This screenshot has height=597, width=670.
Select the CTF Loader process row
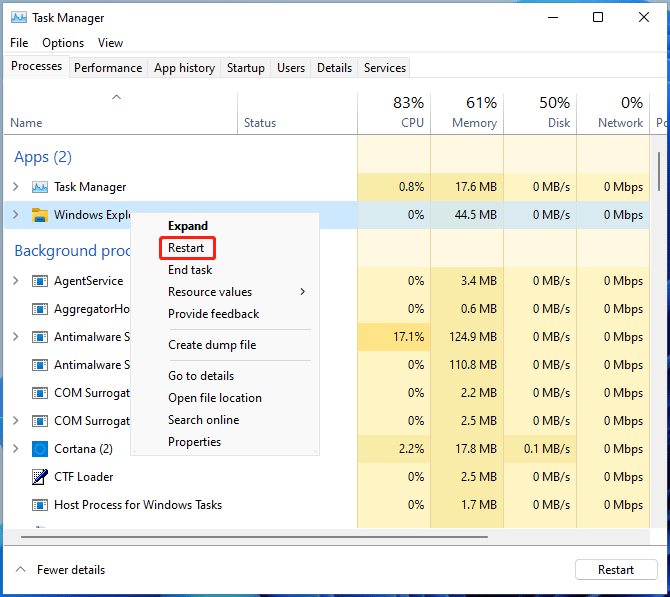(x=327, y=477)
